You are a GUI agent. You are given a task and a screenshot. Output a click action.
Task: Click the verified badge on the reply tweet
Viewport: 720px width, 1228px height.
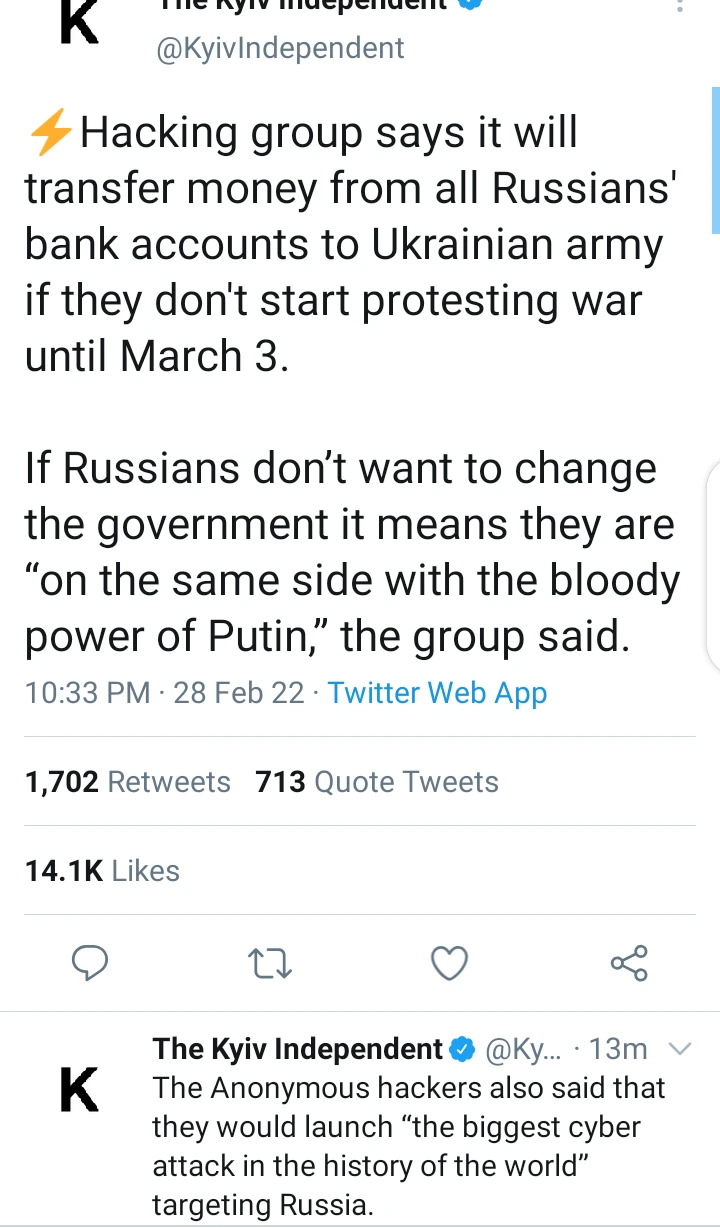click(461, 1049)
